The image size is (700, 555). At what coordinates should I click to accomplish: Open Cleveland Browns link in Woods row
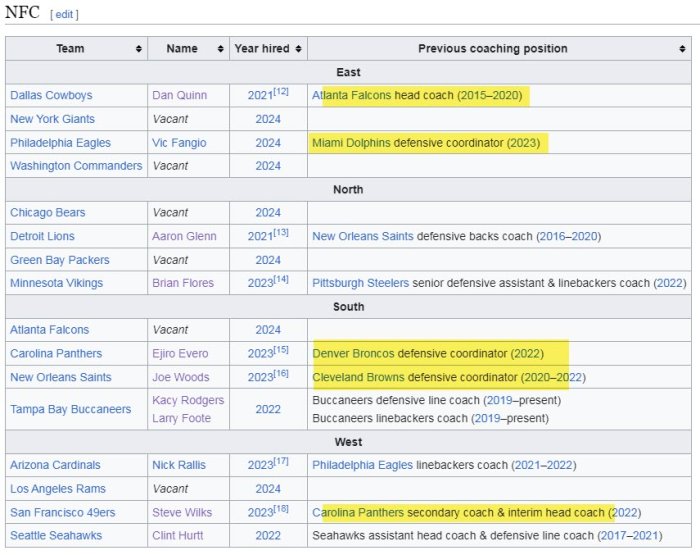tap(358, 377)
